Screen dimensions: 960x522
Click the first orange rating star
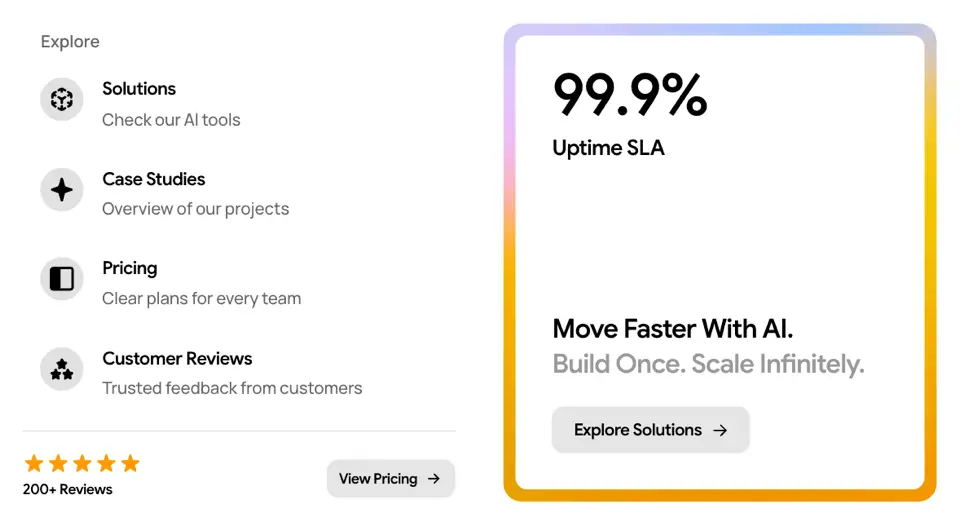click(x=34, y=463)
